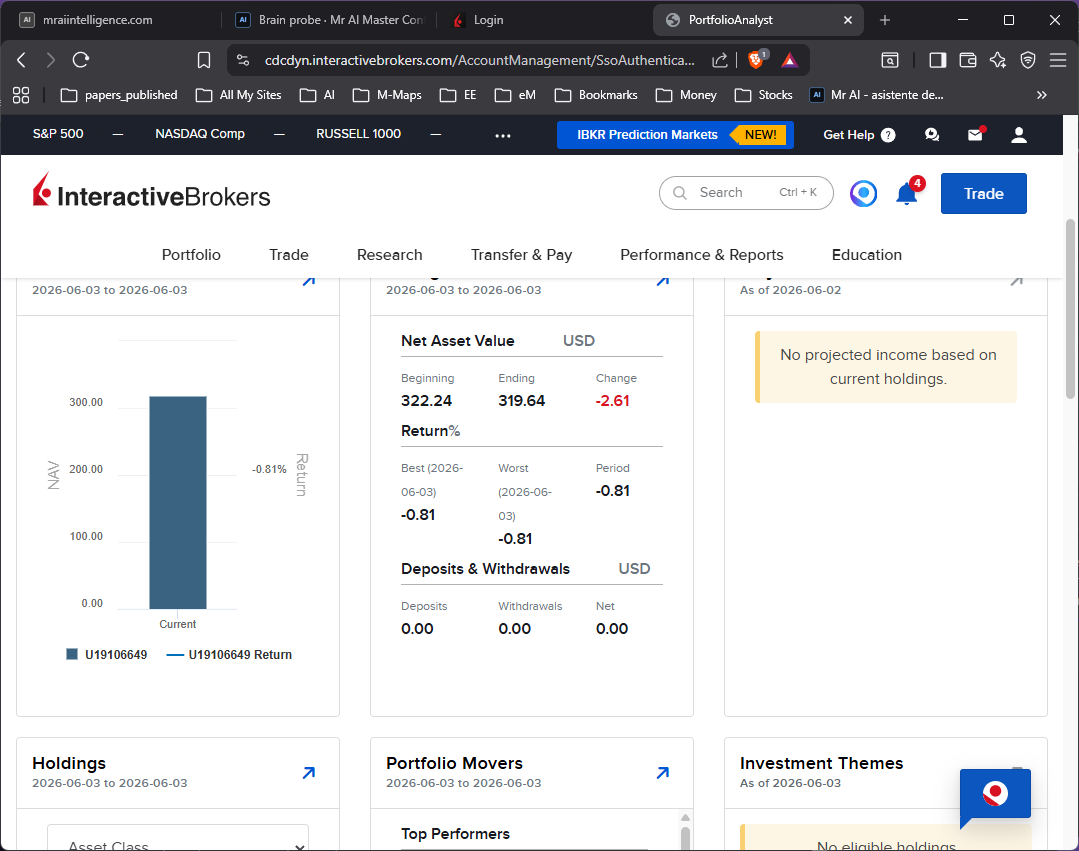The width and height of the screenshot is (1079, 851).
Task: Expand the Holdings widget arrow icon
Action: coord(309,773)
